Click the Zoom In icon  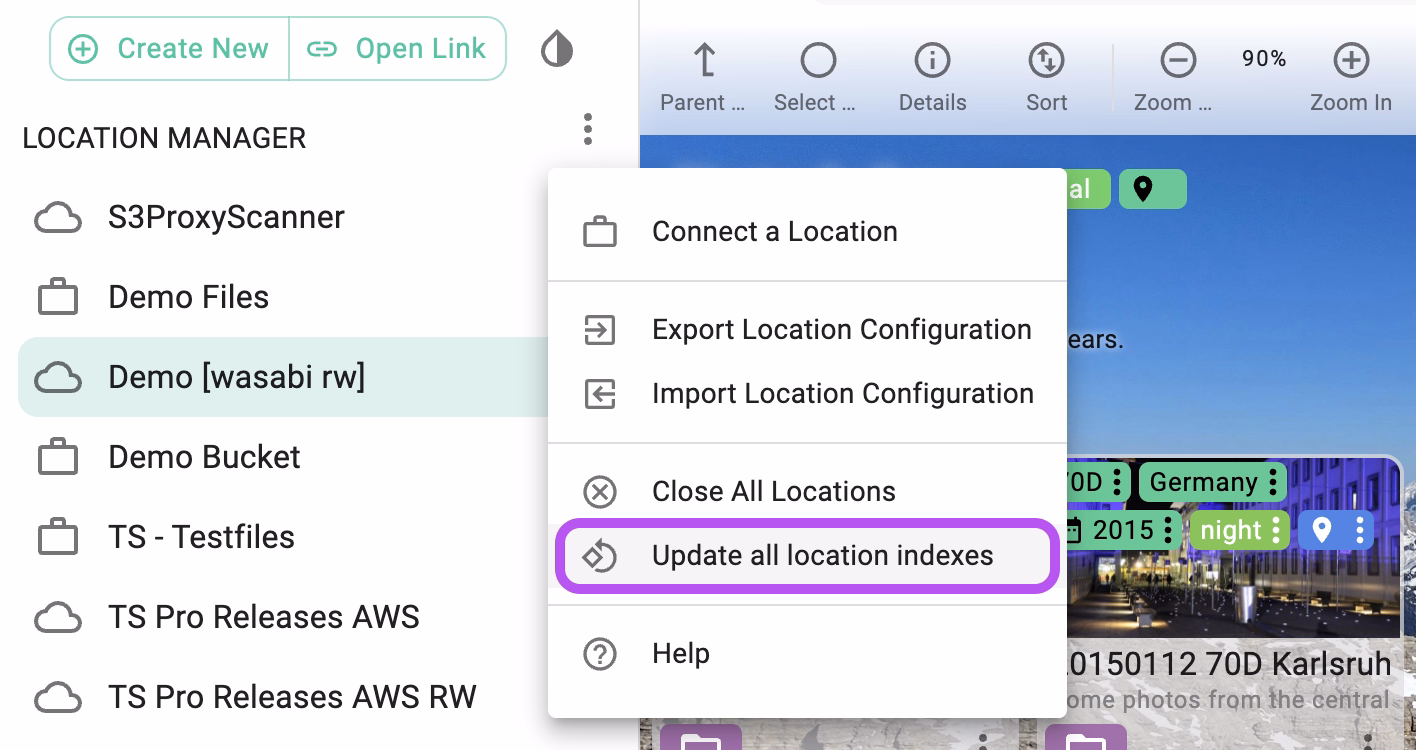pos(1351,60)
